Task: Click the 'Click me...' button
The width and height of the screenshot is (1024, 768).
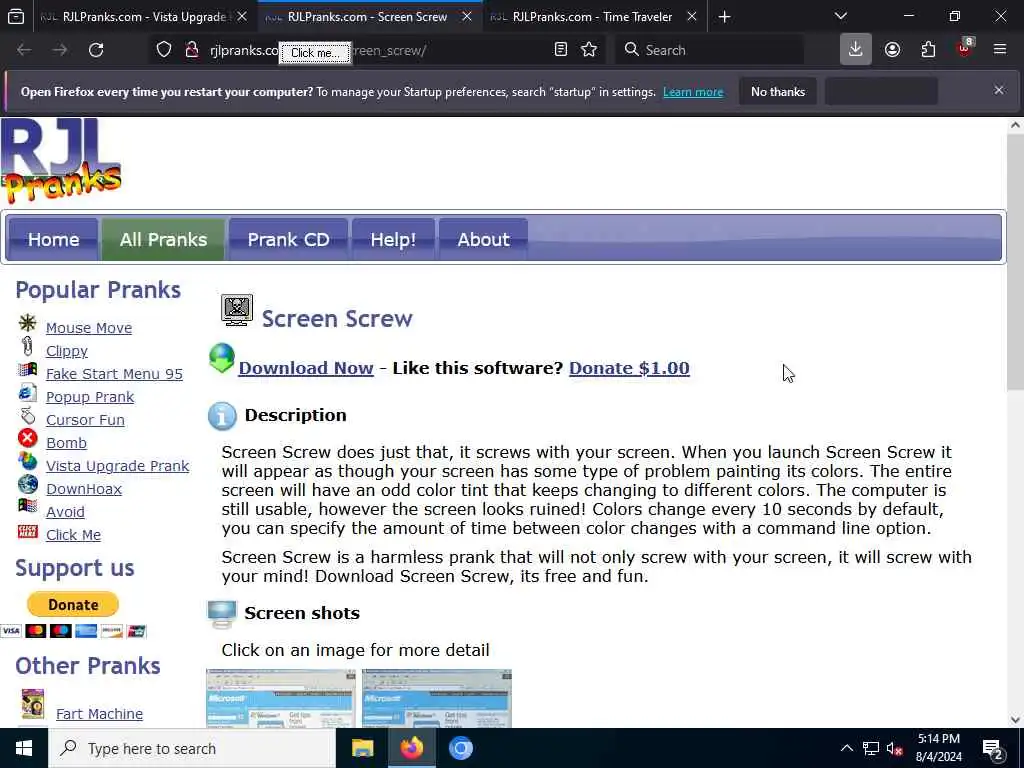Action: point(315,53)
